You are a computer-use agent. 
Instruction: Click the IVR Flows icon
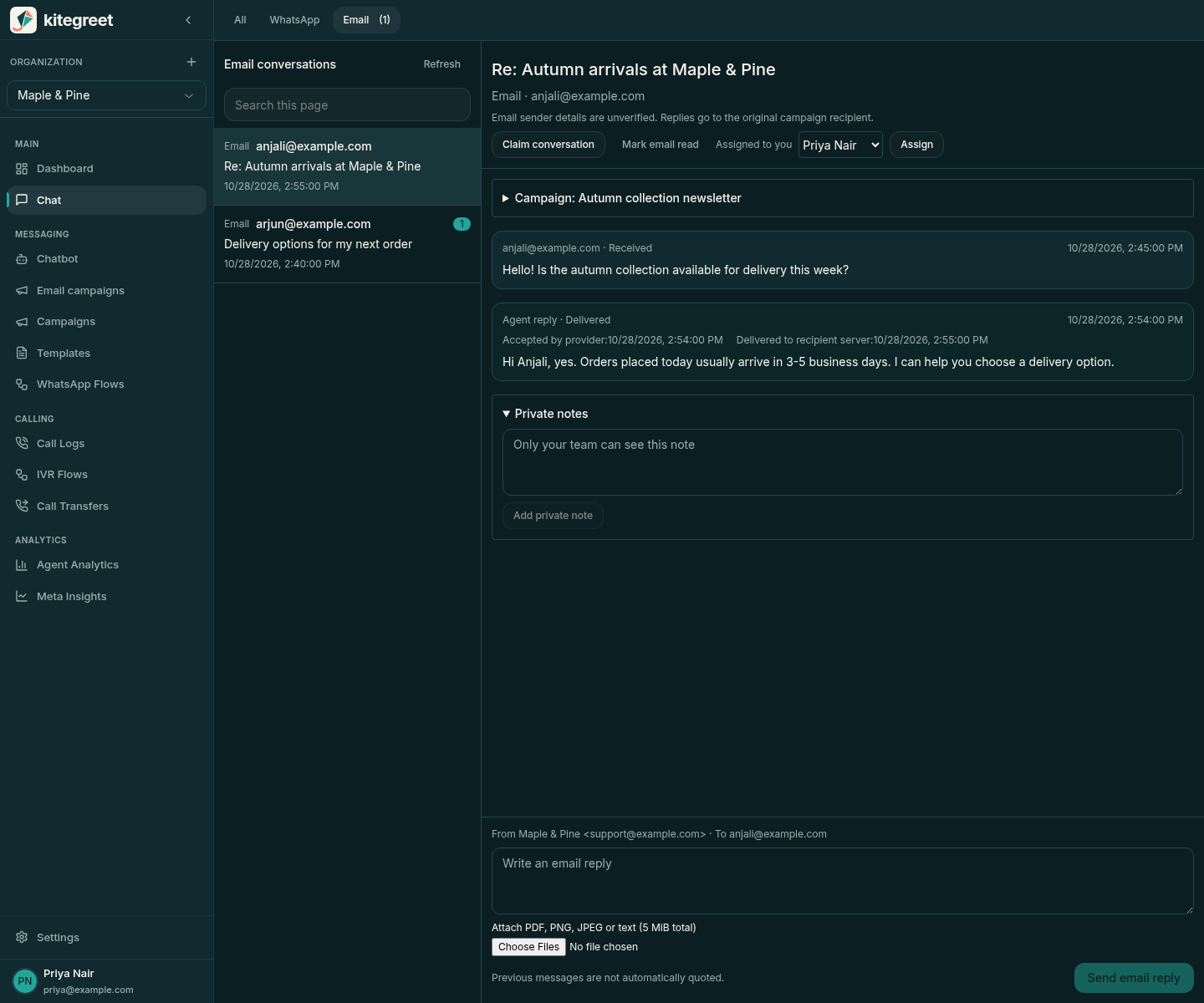[22, 475]
